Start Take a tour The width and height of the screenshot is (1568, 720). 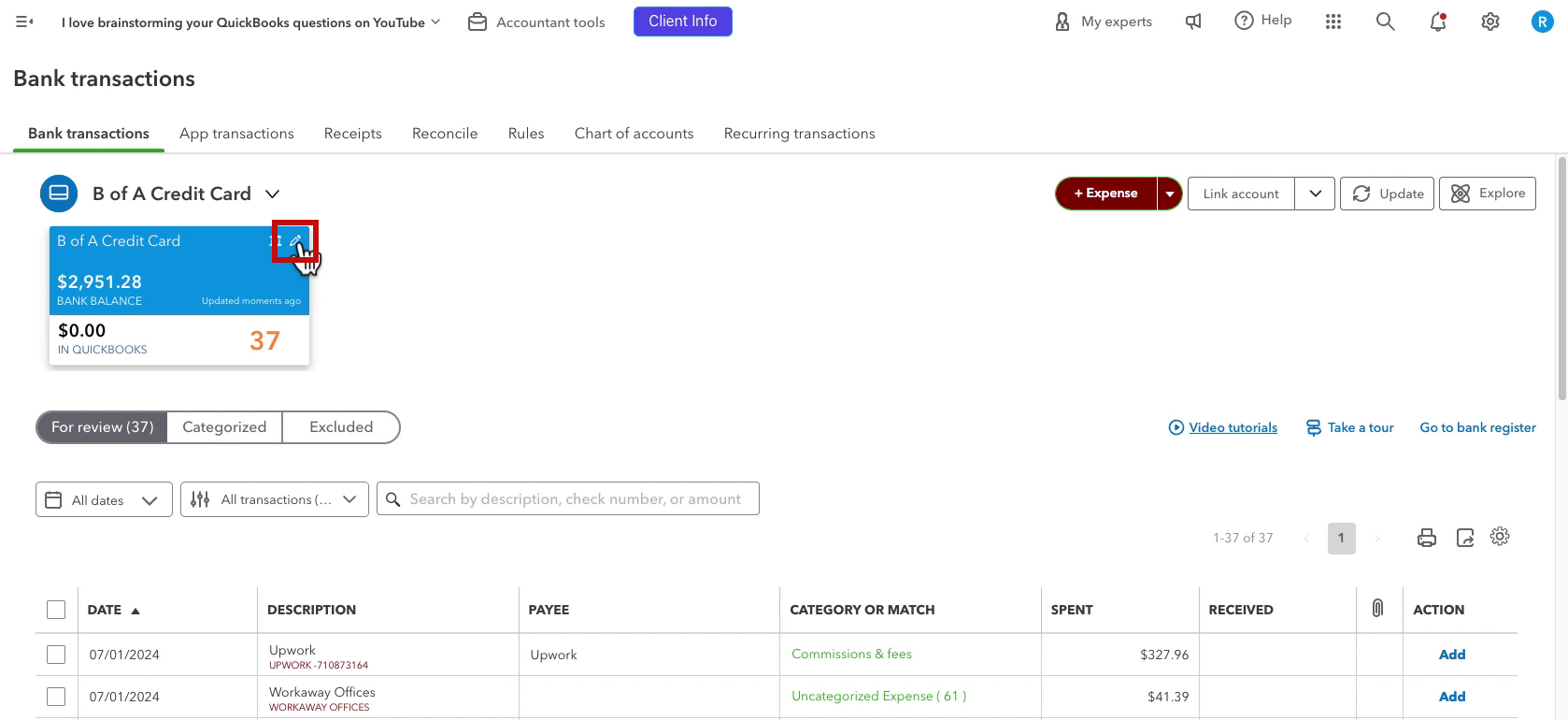click(1349, 427)
